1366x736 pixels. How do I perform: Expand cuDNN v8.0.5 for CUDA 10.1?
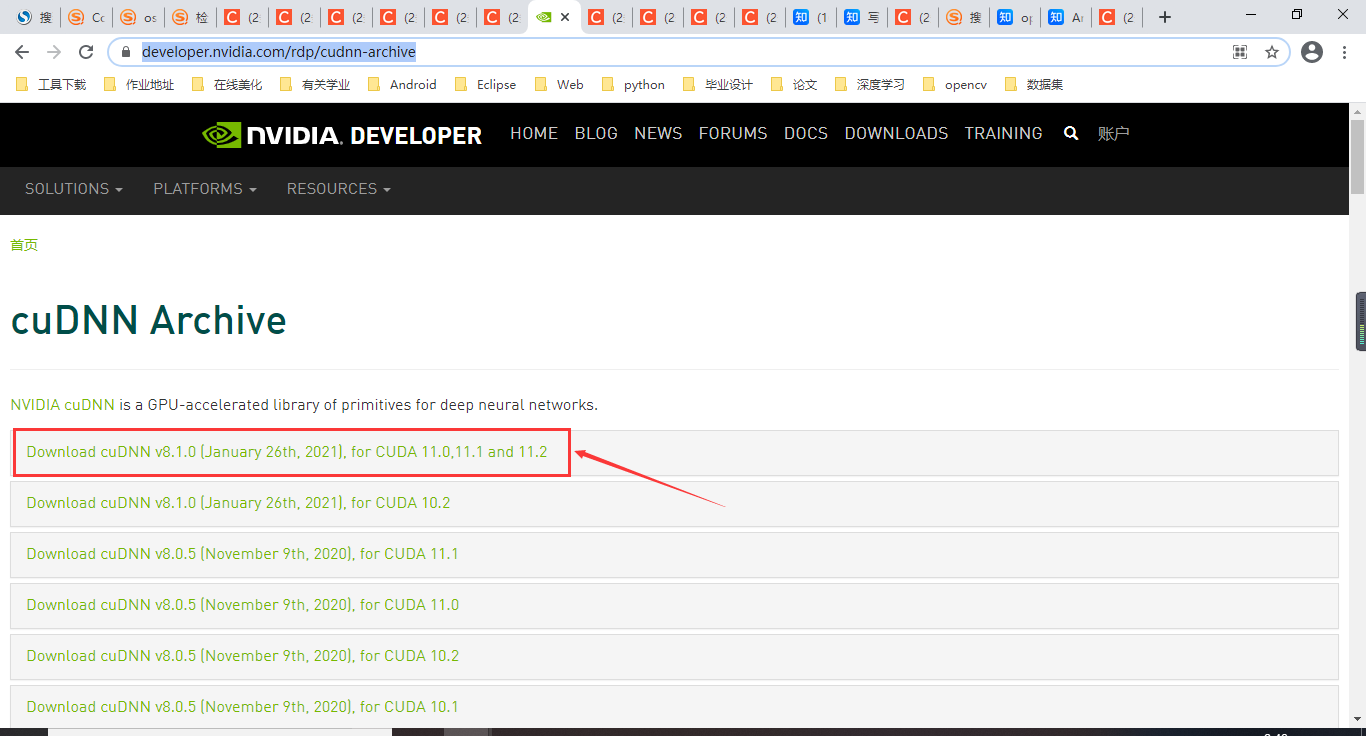point(674,707)
